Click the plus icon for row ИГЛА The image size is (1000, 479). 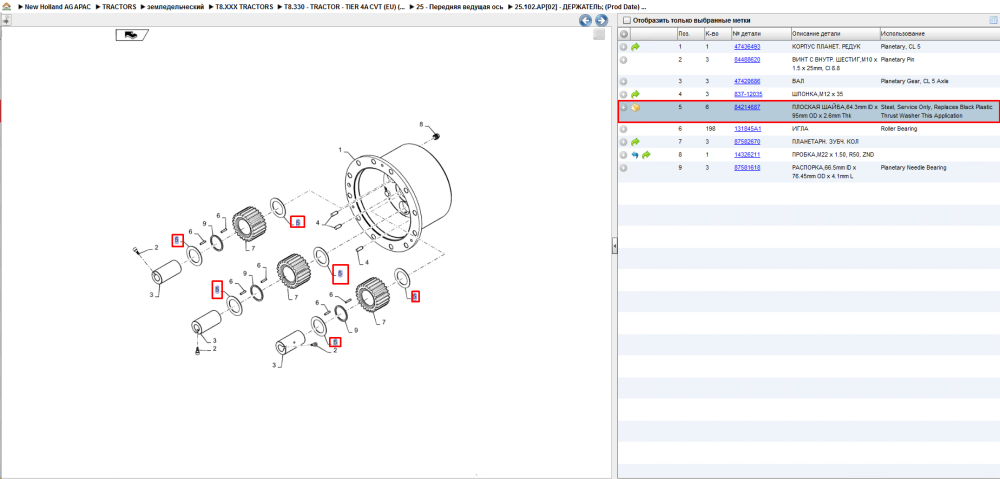pyautogui.click(x=624, y=129)
